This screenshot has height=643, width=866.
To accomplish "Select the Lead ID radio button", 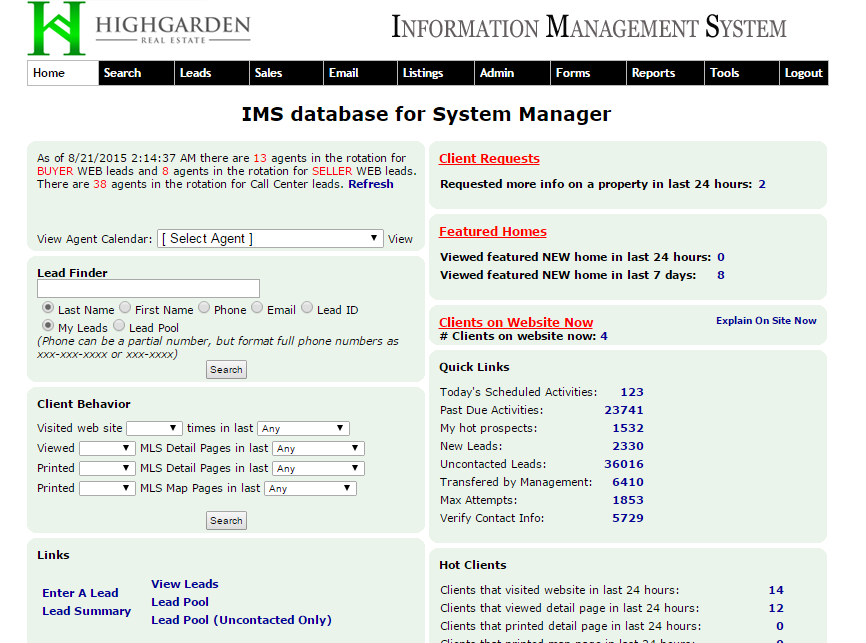I will pyautogui.click(x=307, y=308).
